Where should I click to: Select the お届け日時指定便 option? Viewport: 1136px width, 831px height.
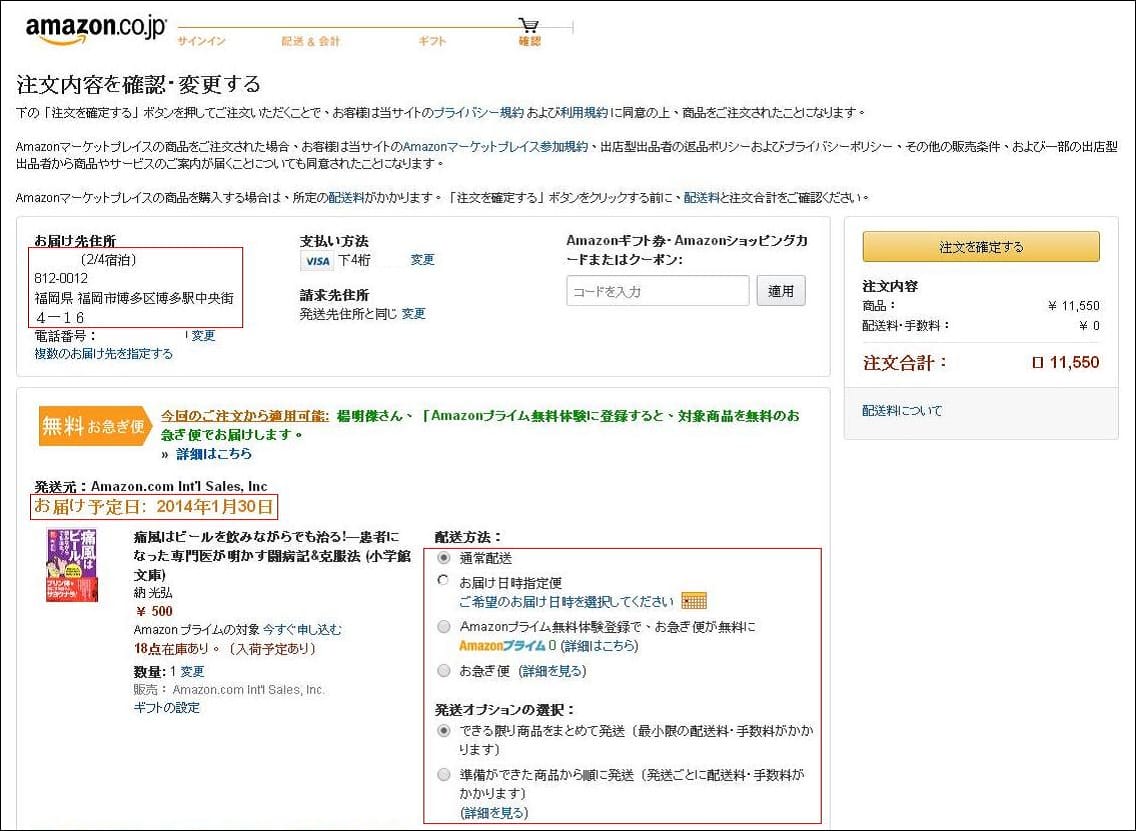(x=443, y=579)
